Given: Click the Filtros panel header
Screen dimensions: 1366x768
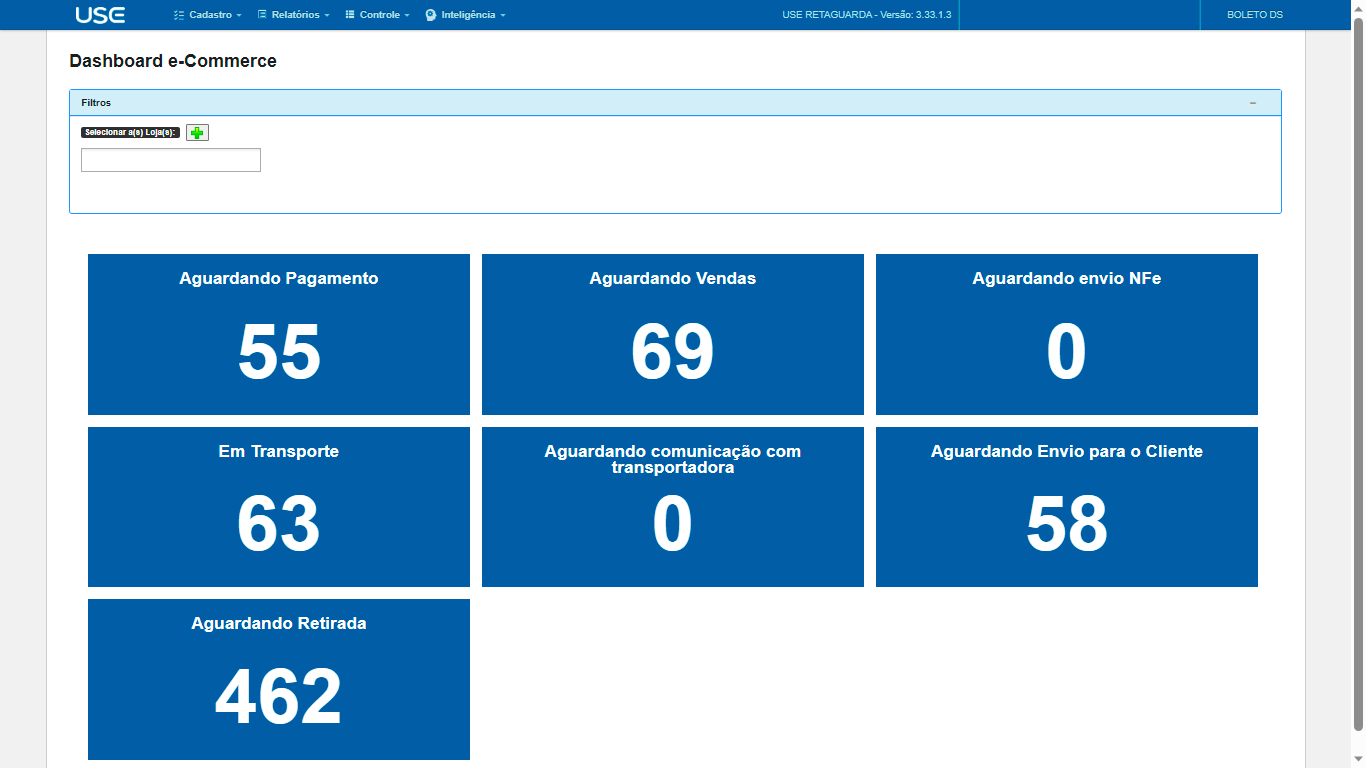Looking at the screenshot, I should 675,103.
